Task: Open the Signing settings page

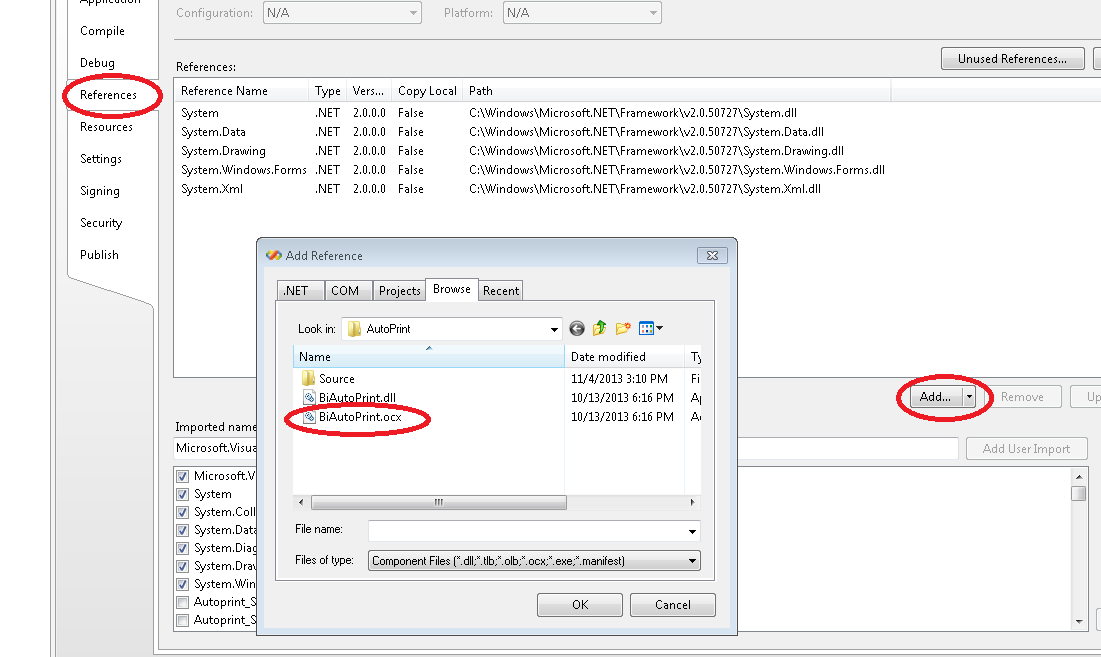Action: pos(100,191)
